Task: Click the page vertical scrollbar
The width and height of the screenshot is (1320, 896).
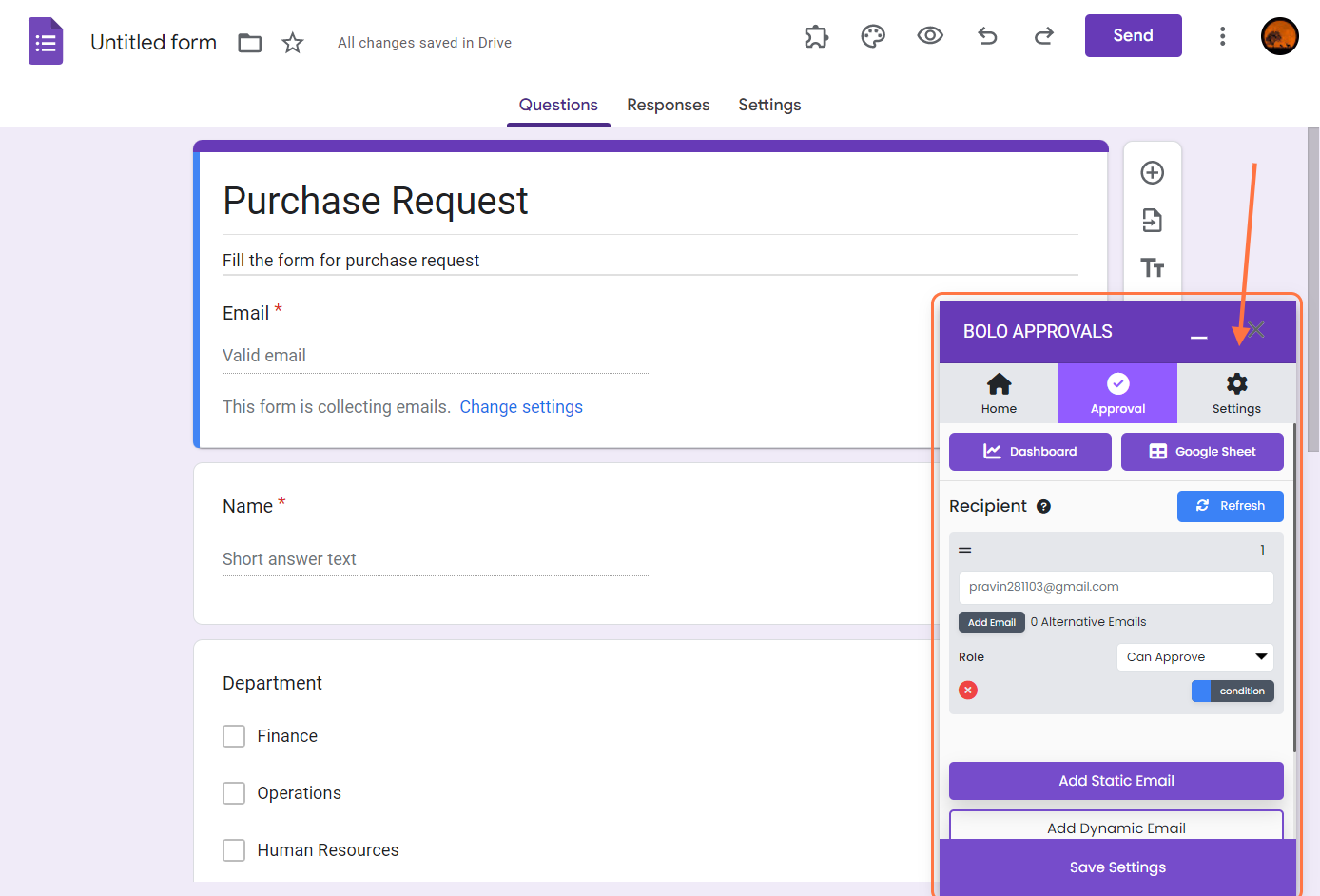Action: 1313,290
